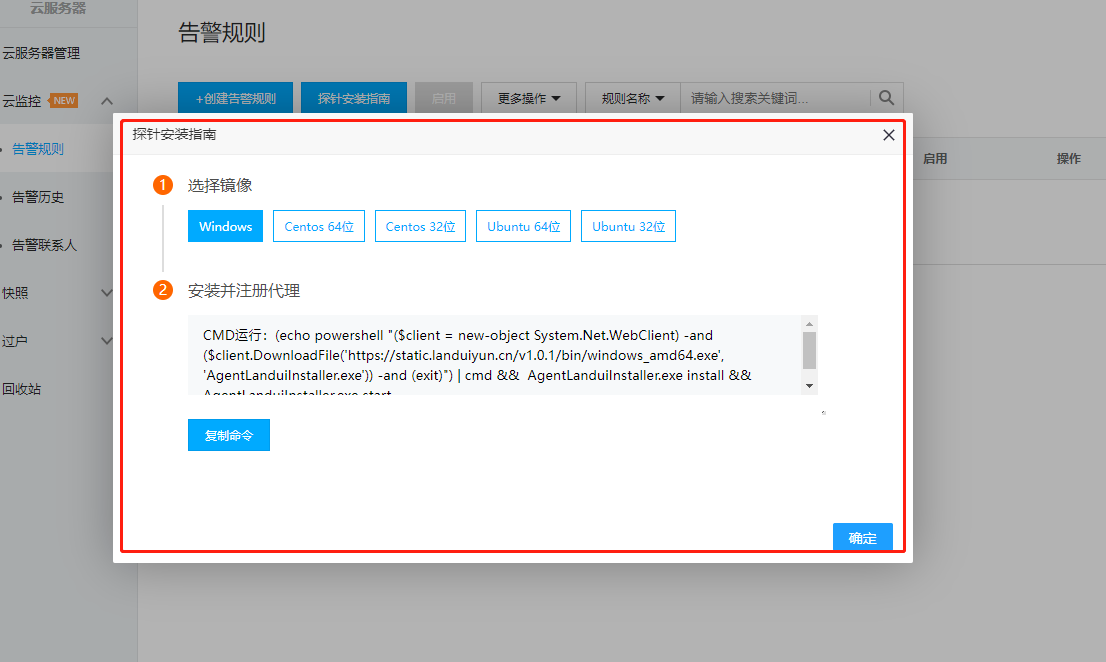1106x662 pixels.
Task: Open 规则名称 filter dropdown
Action: click(632, 98)
